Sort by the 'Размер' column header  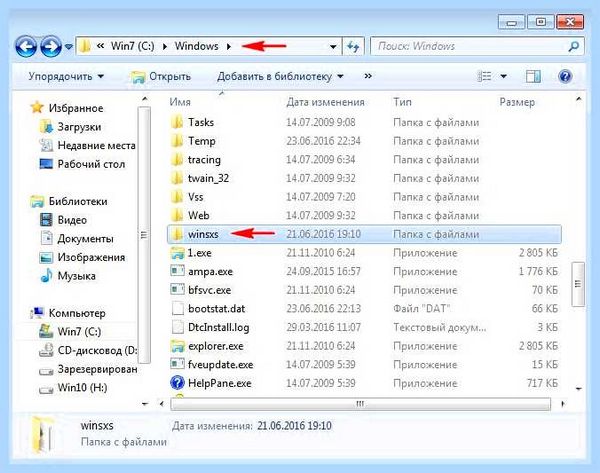coord(517,102)
